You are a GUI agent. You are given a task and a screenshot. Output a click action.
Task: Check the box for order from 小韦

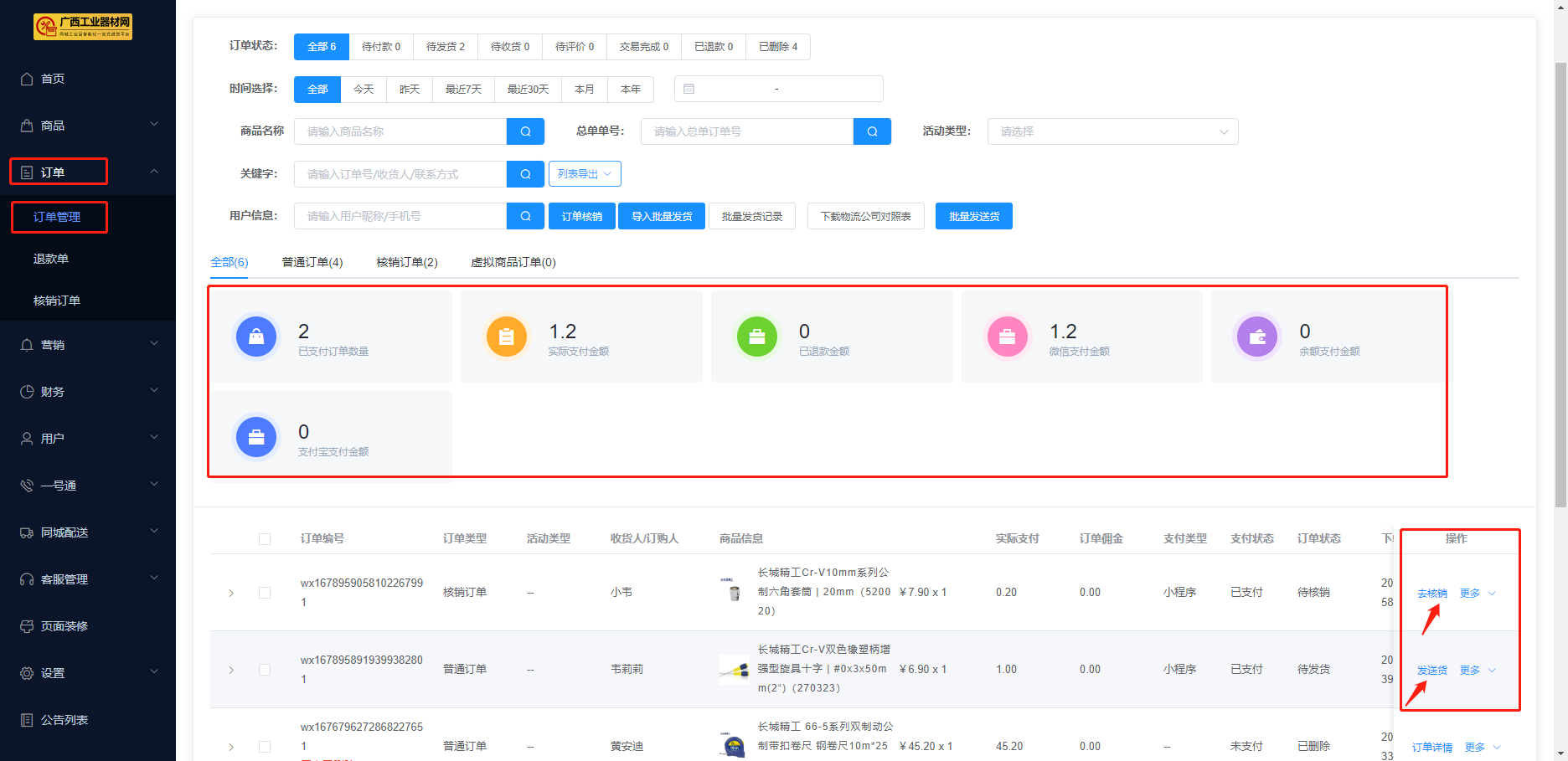265,593
